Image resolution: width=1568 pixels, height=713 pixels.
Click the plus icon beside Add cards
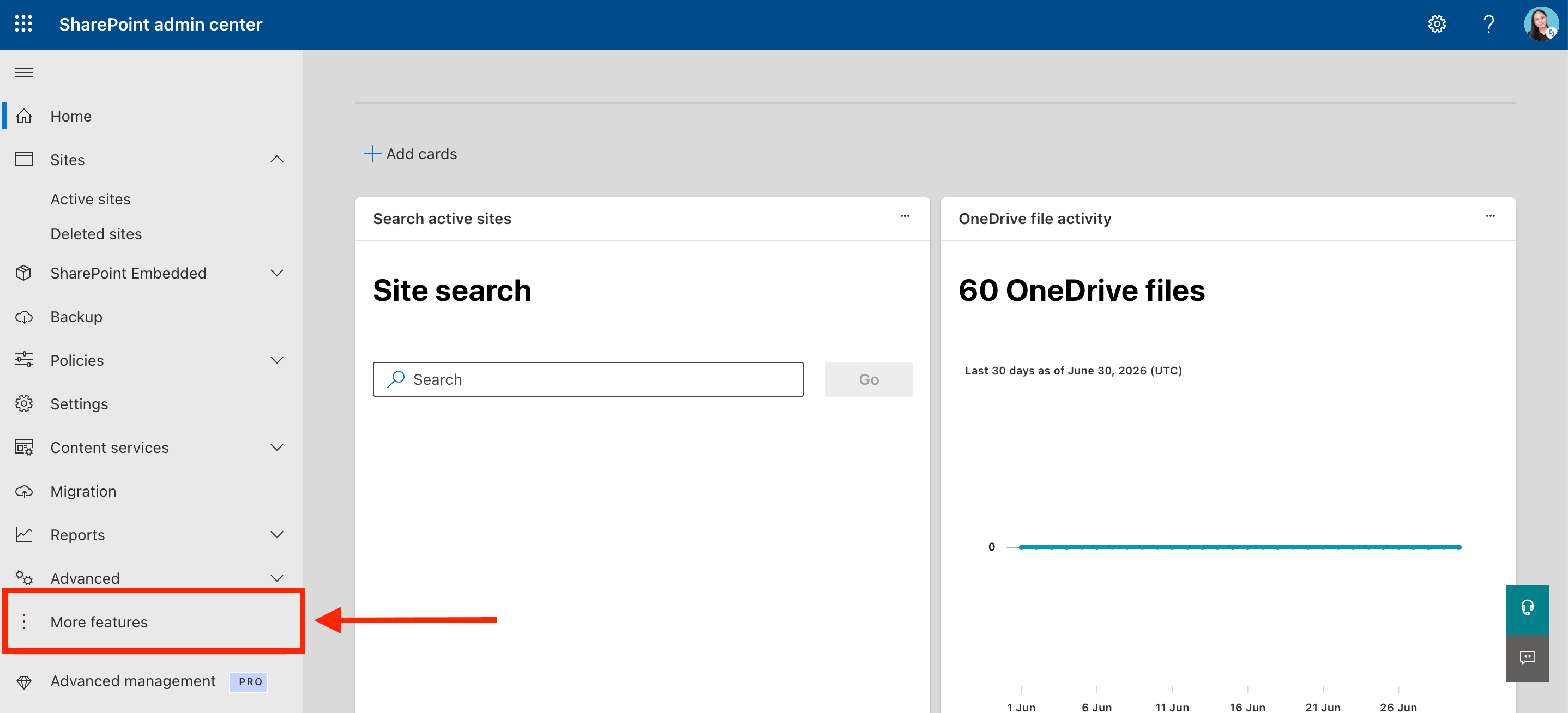tap(372, 154)
